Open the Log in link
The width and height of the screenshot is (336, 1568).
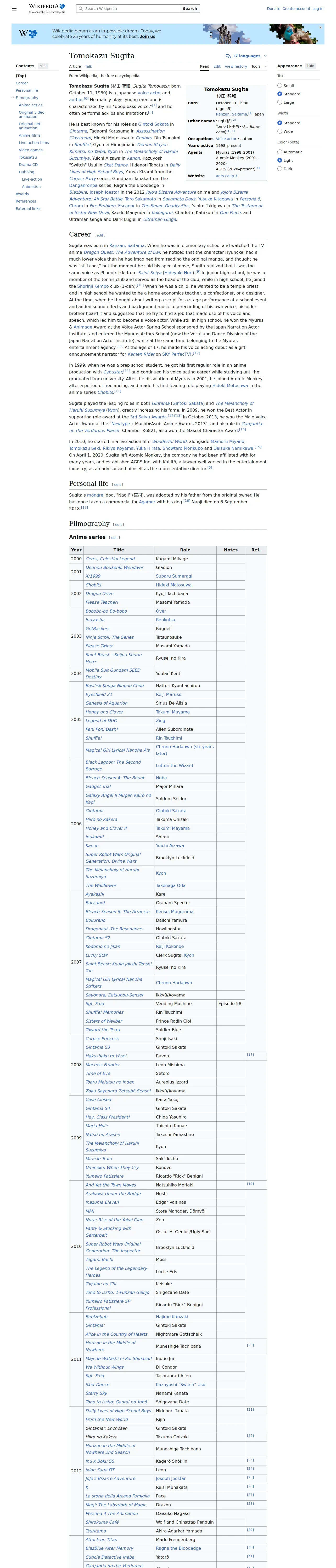click(x=318, y=9)
